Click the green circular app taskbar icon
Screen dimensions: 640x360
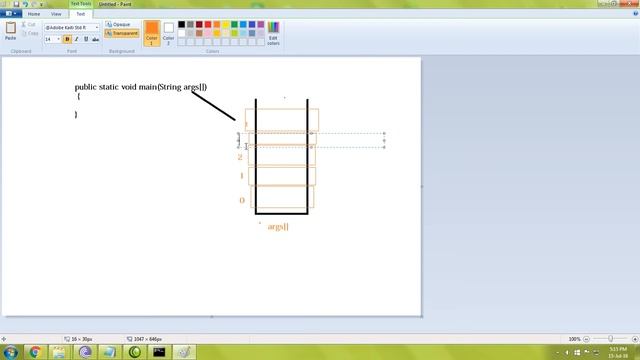coord(134,352)
